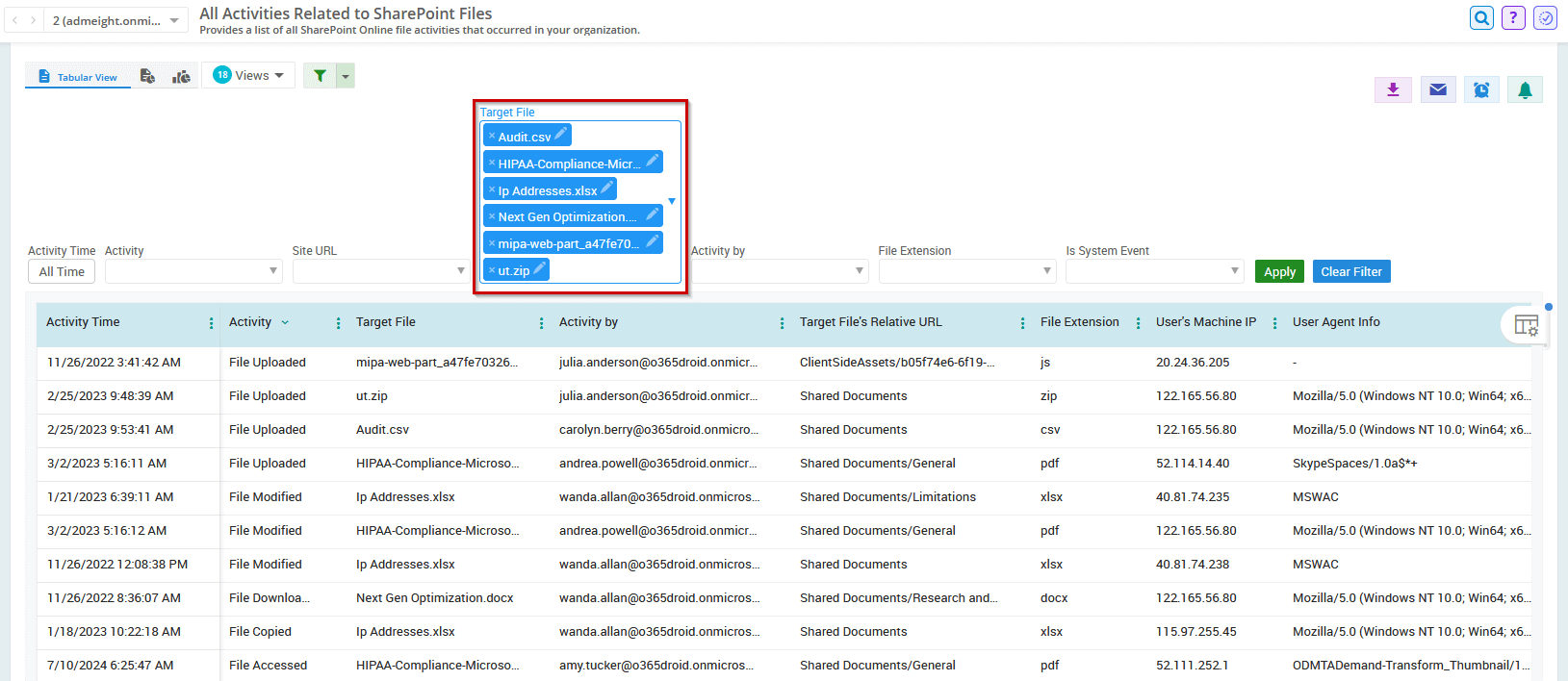Click the Activity Time column header

point(83,322)
